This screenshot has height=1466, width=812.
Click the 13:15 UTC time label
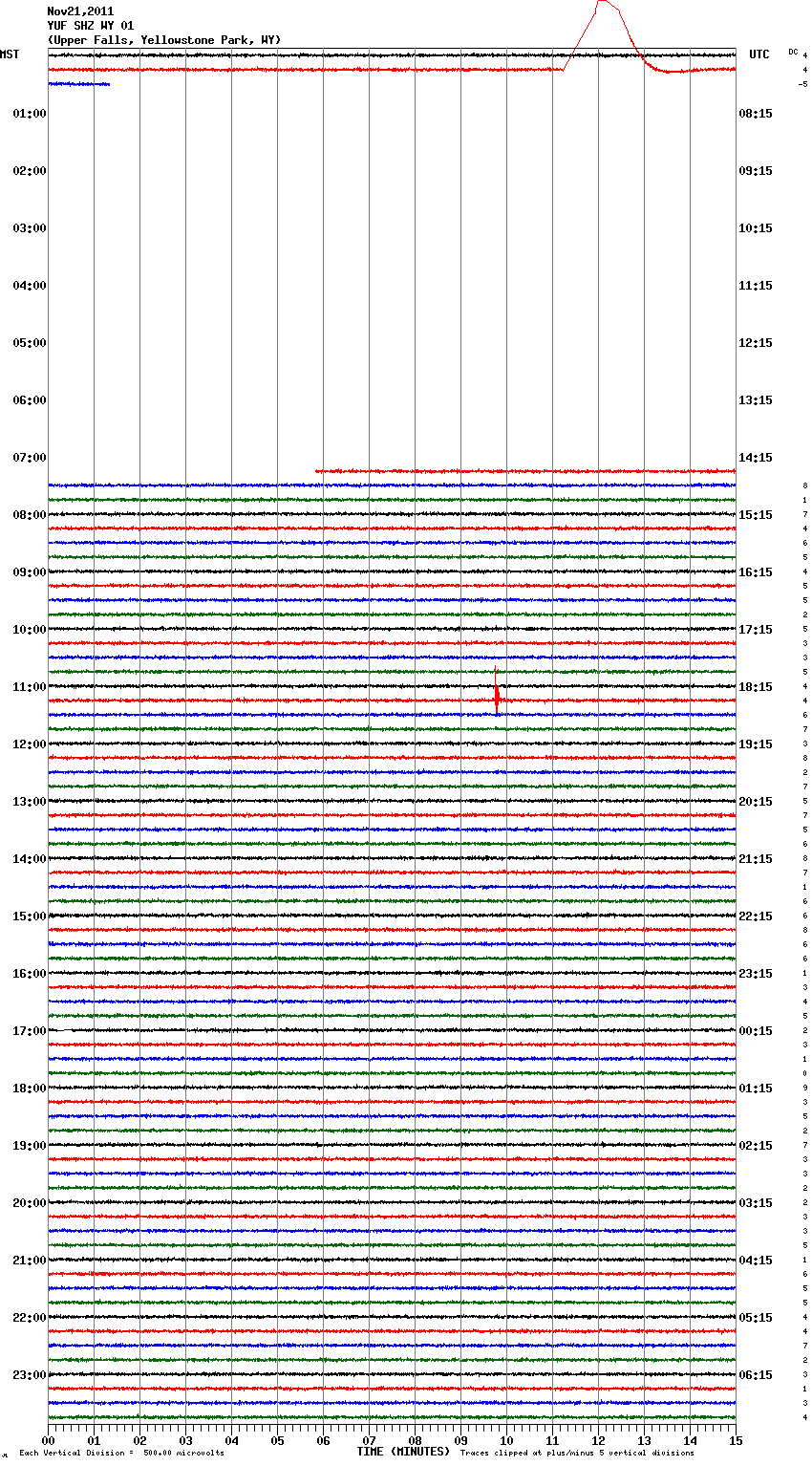click(756, 400)
